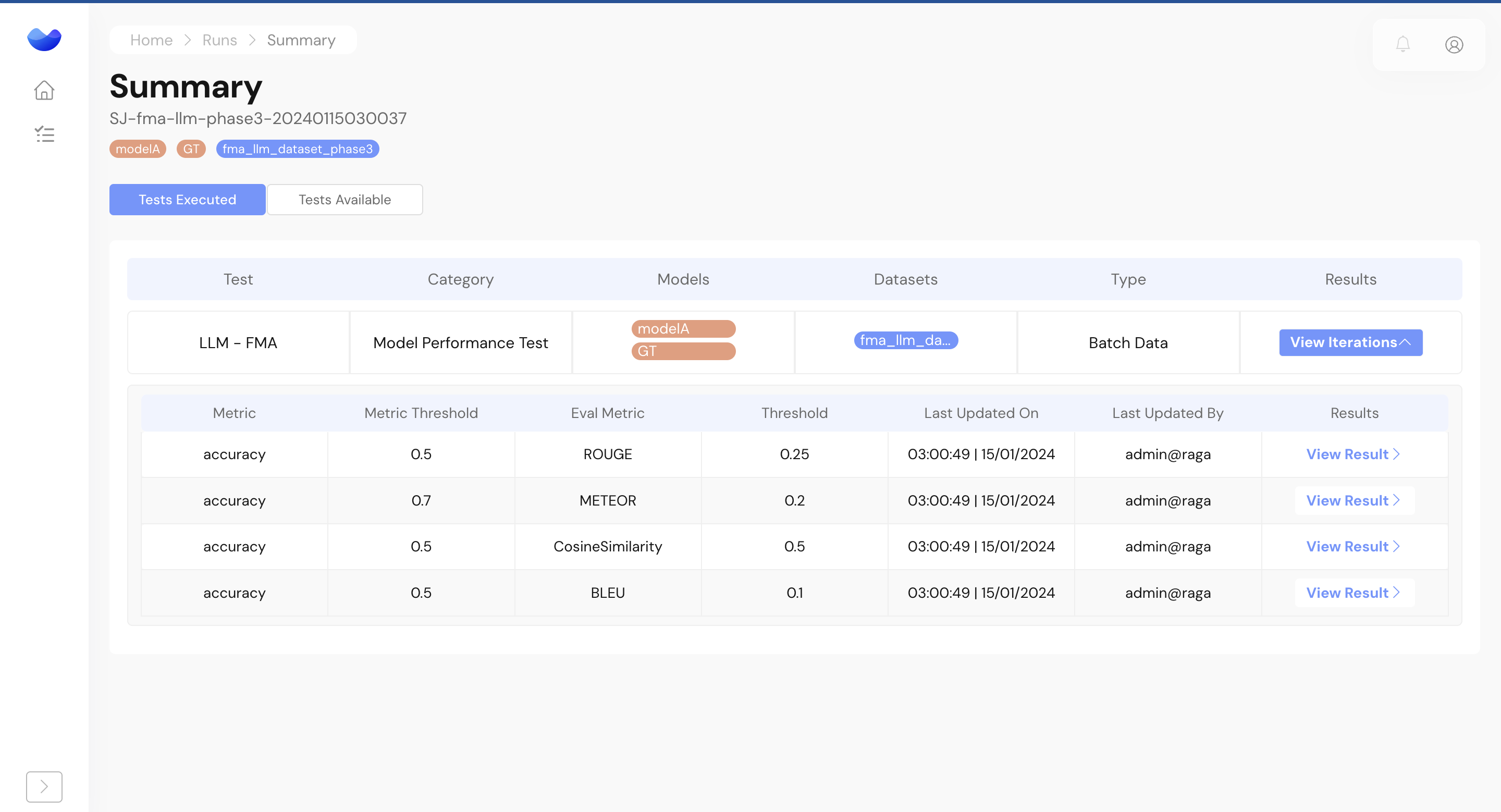The height and width of the screenshot is (812, 1501).
Task: Open the notifications bell icon
Action: (x=1402, y=44)
